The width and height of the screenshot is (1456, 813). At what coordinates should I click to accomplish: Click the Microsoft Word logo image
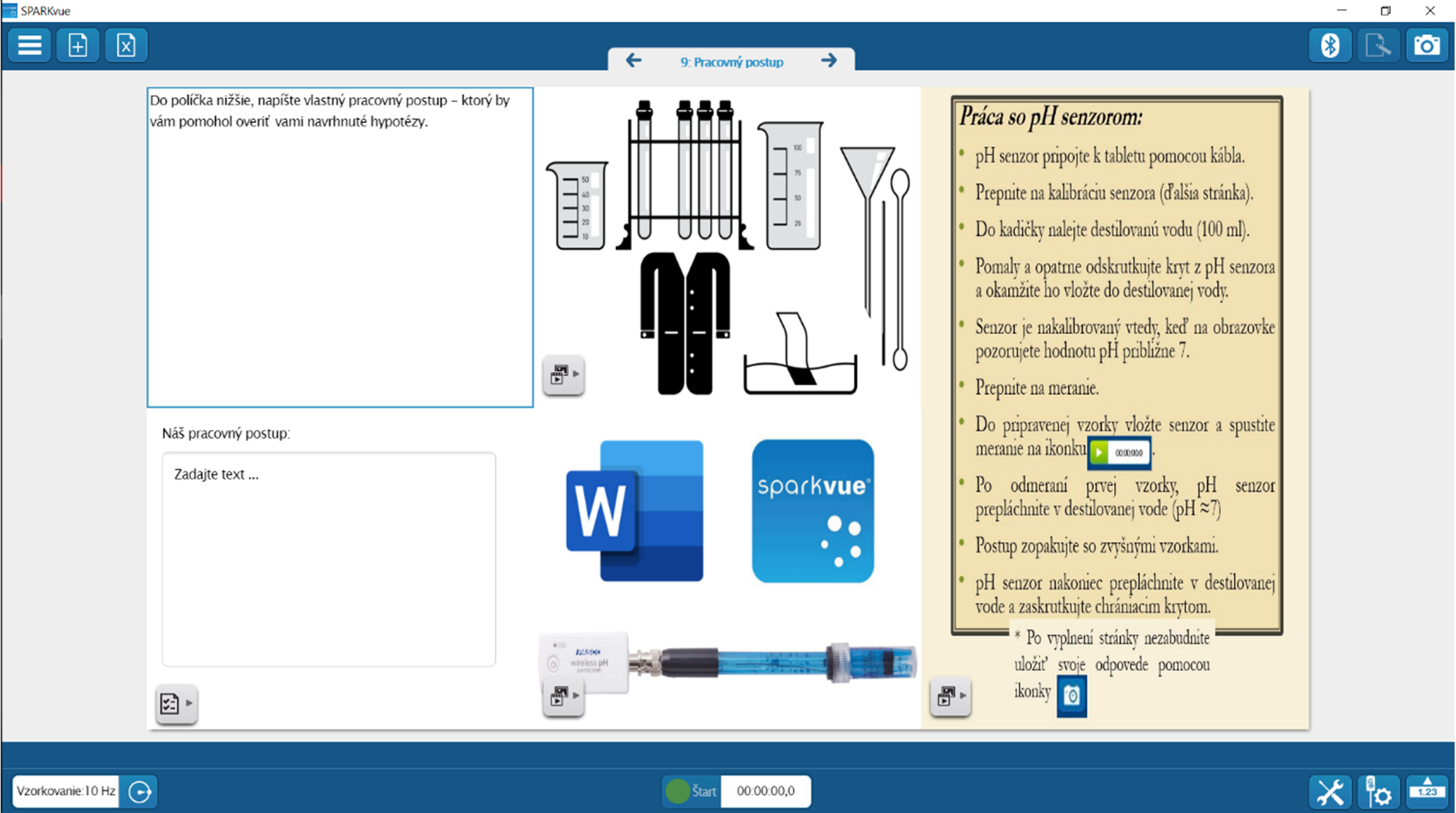tap(635, 510)
